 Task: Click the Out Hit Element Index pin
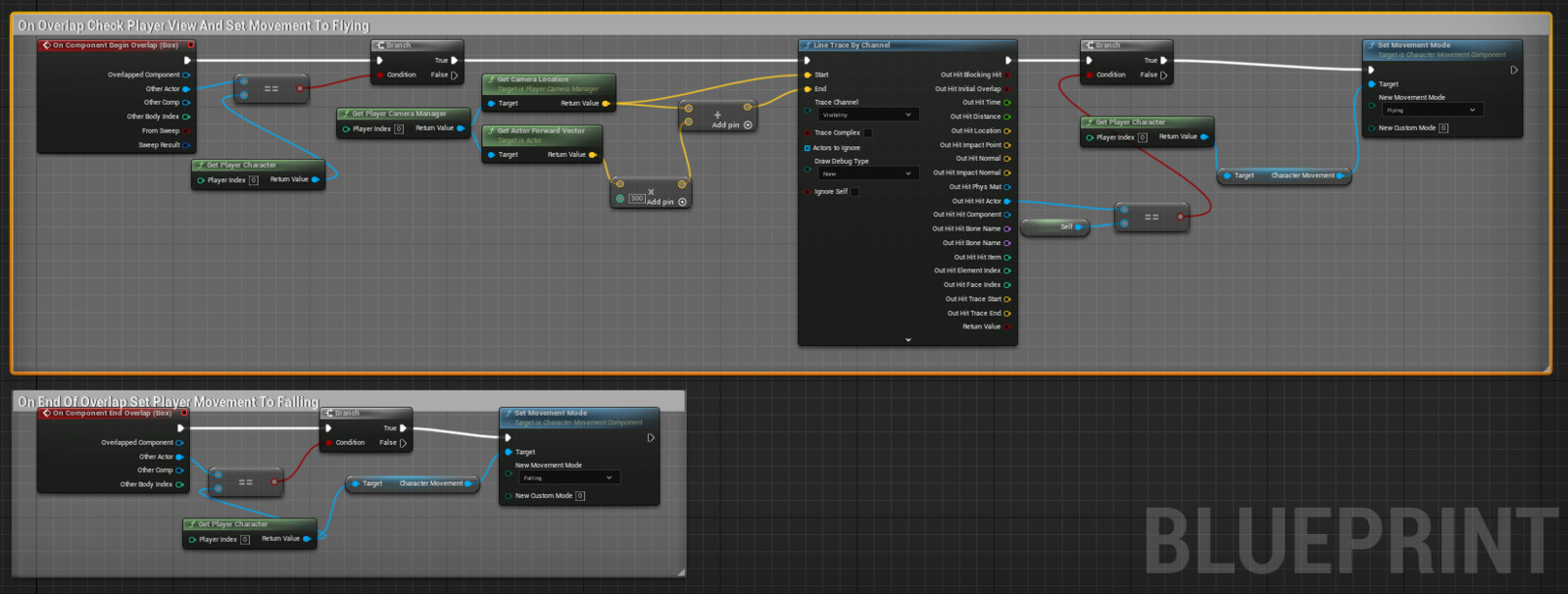tap(1007, 271)
